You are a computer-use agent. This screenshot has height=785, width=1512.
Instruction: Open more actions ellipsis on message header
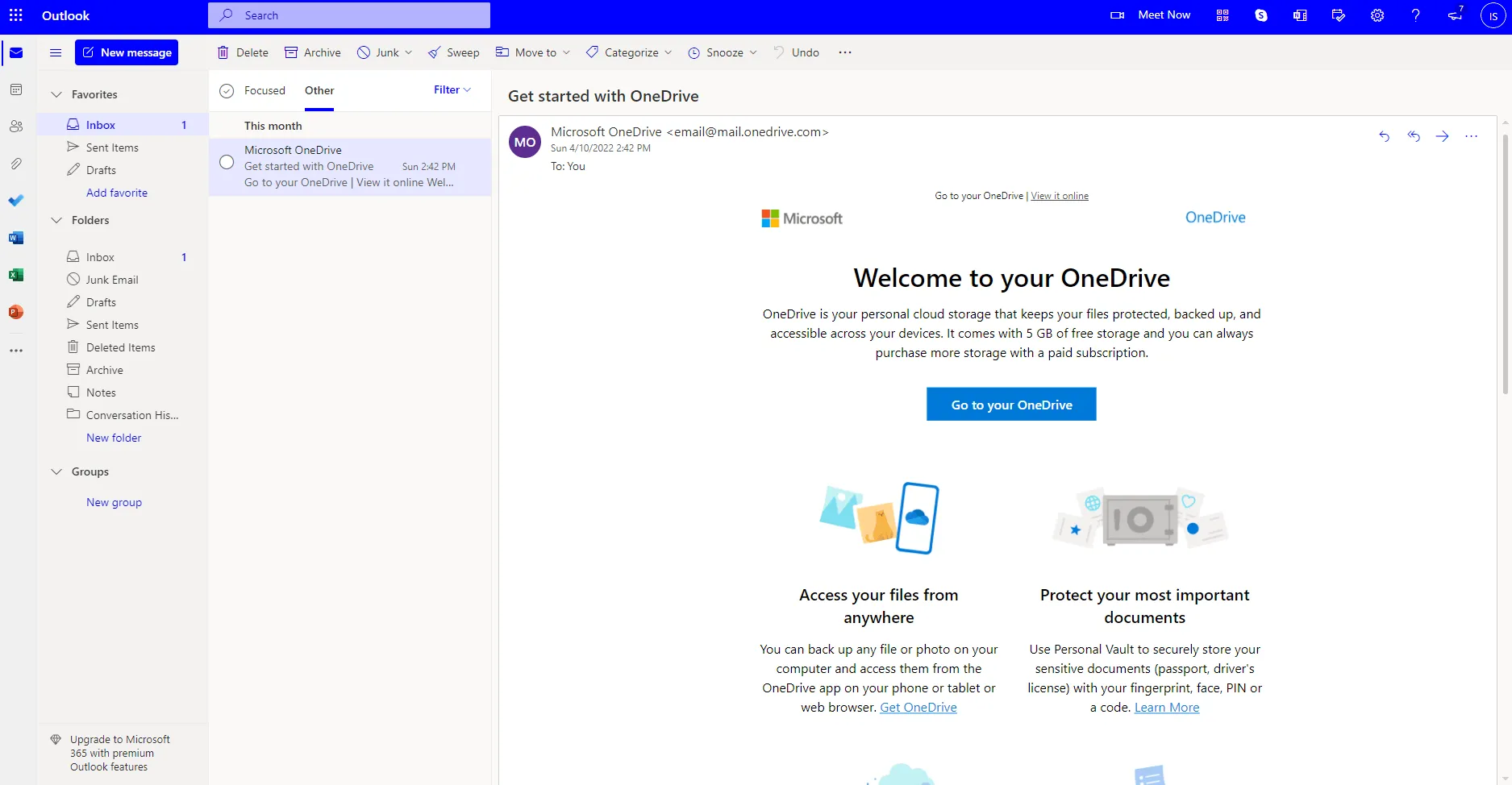(1472, 136)
